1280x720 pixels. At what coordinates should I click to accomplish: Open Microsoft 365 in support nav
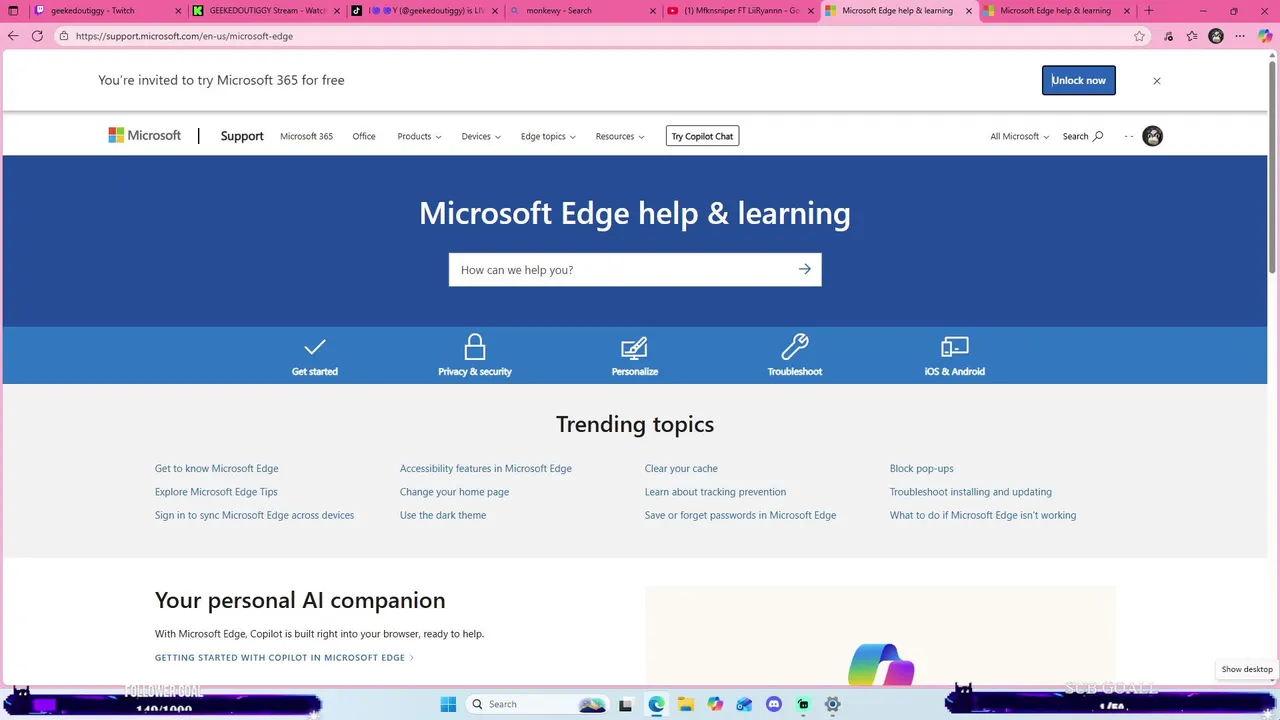[306, 136]
